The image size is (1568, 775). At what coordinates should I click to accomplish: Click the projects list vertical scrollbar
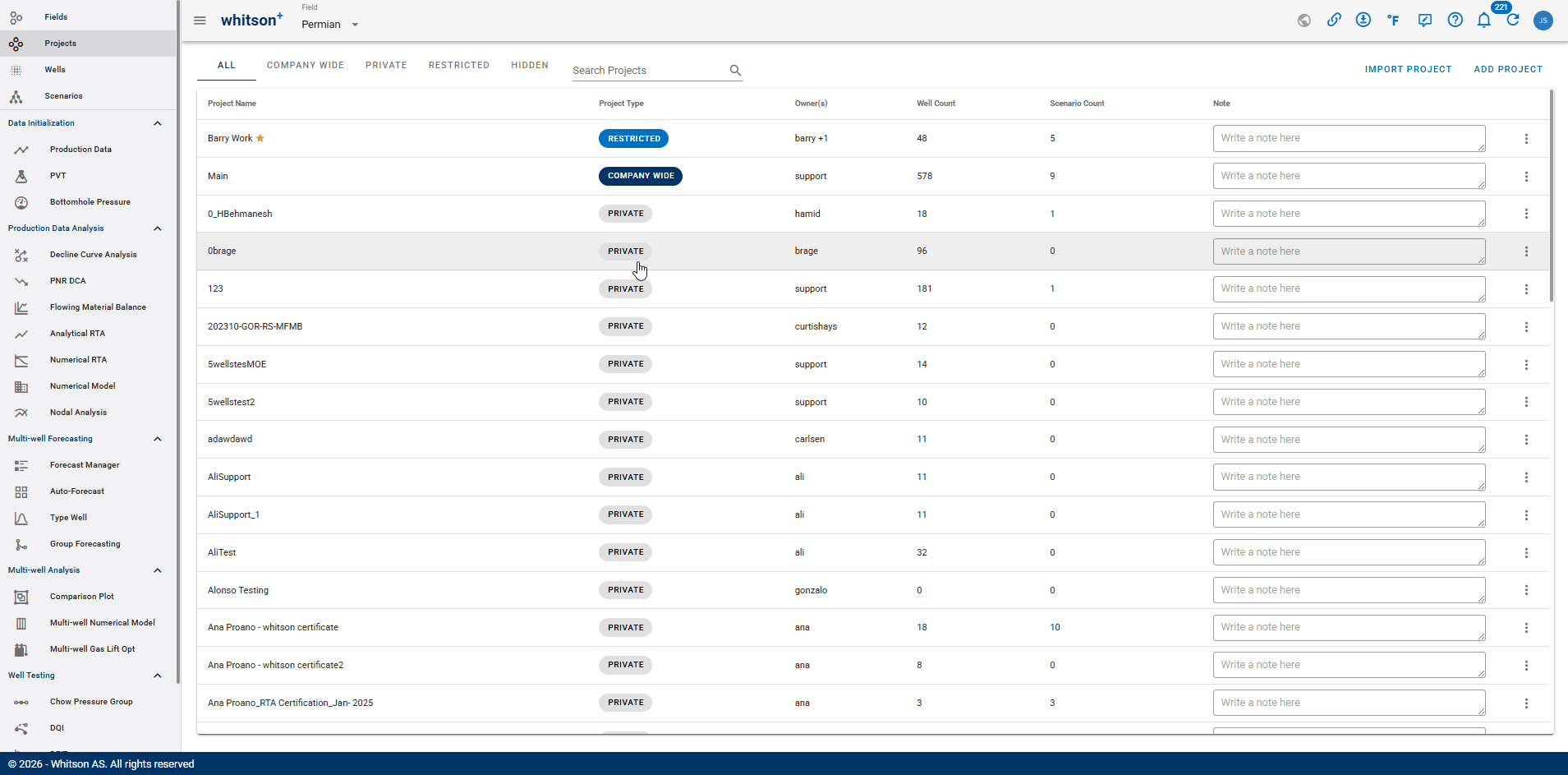pyautogui.click(x=1551, y=197)
